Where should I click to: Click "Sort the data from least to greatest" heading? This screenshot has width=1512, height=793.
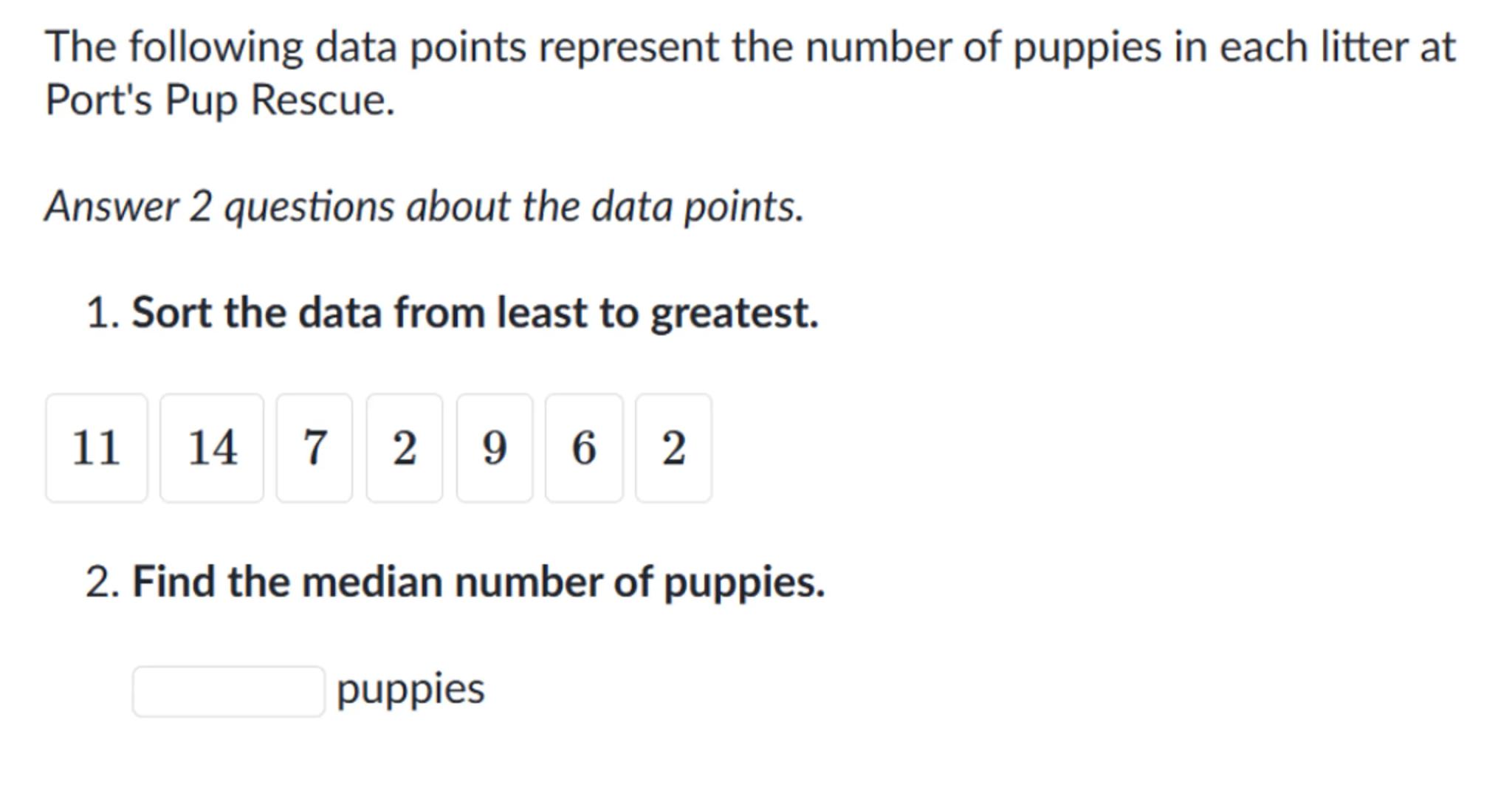point(475,312)
